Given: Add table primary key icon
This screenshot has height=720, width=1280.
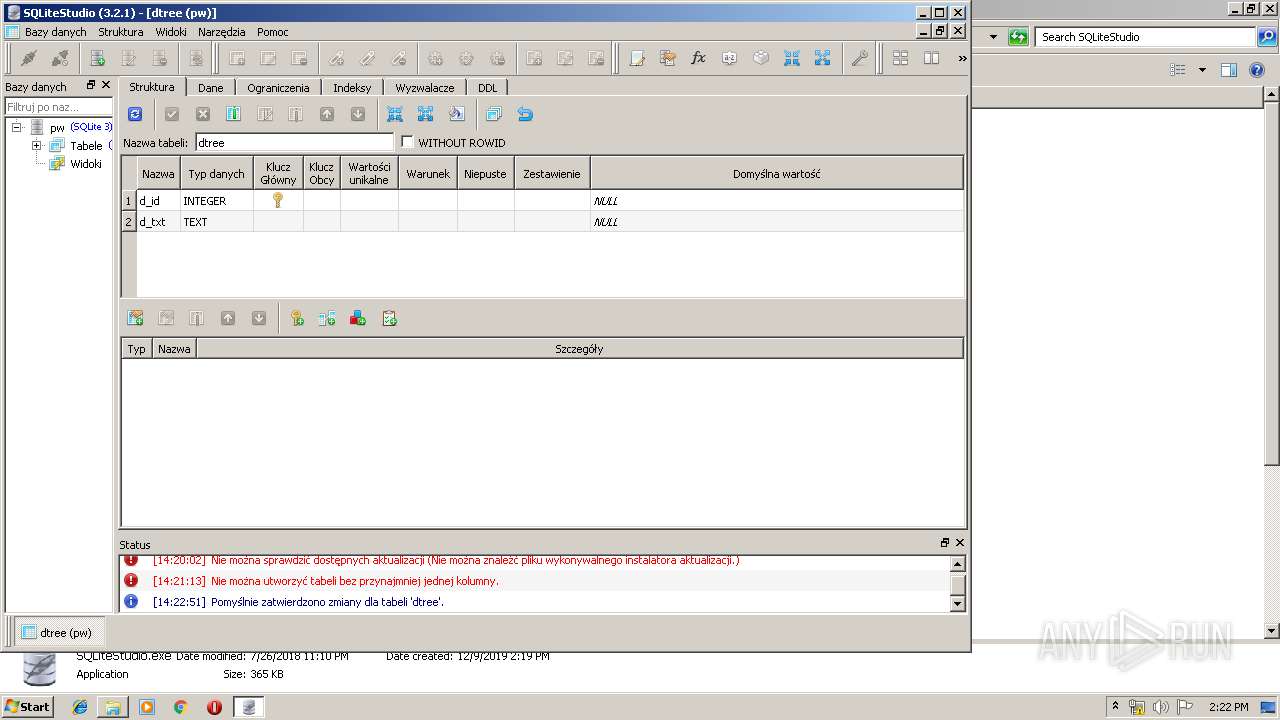Looking at the screenshot, I should [x=296, y=318].
